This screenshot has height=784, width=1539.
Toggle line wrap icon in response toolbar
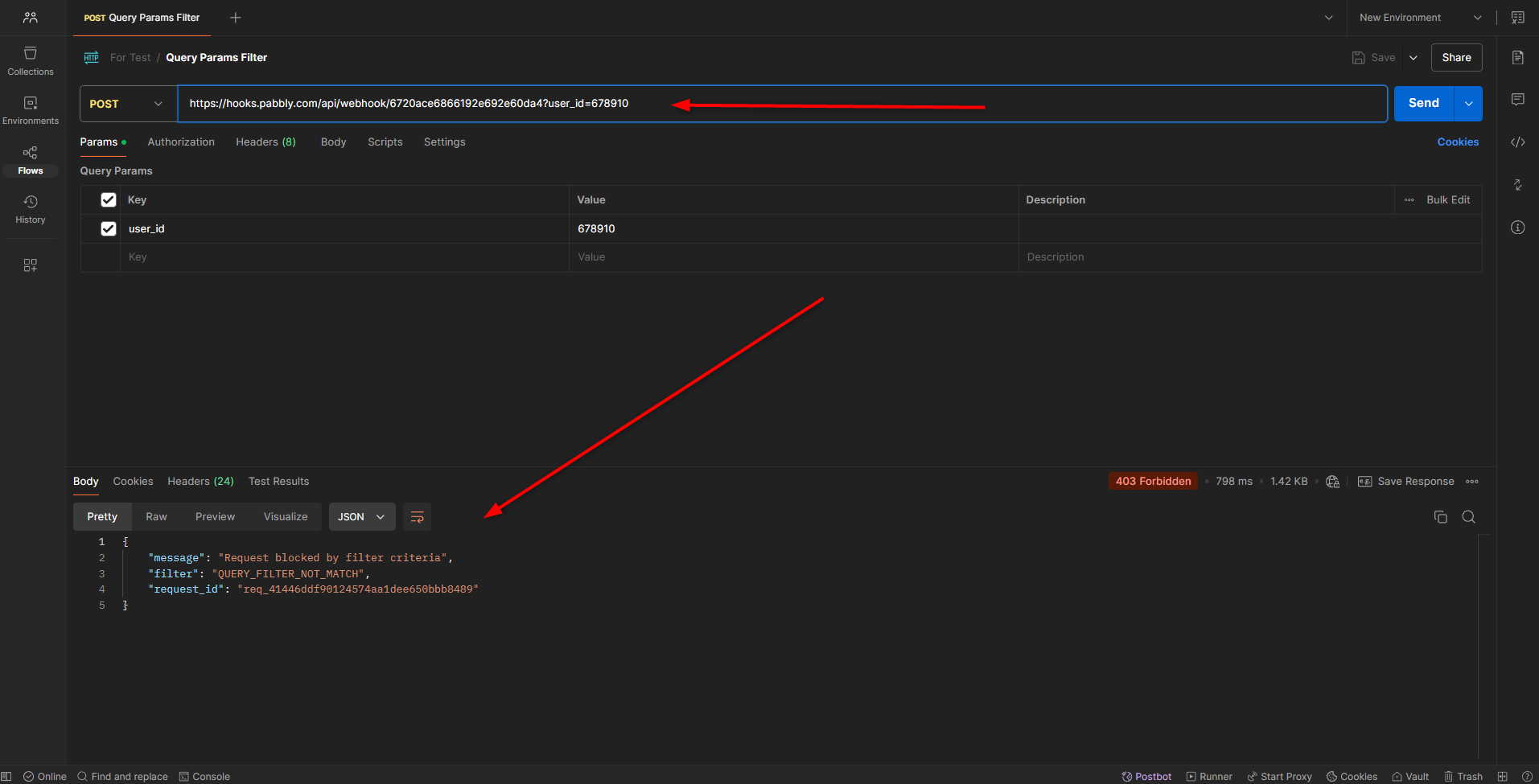coord(417,517)
